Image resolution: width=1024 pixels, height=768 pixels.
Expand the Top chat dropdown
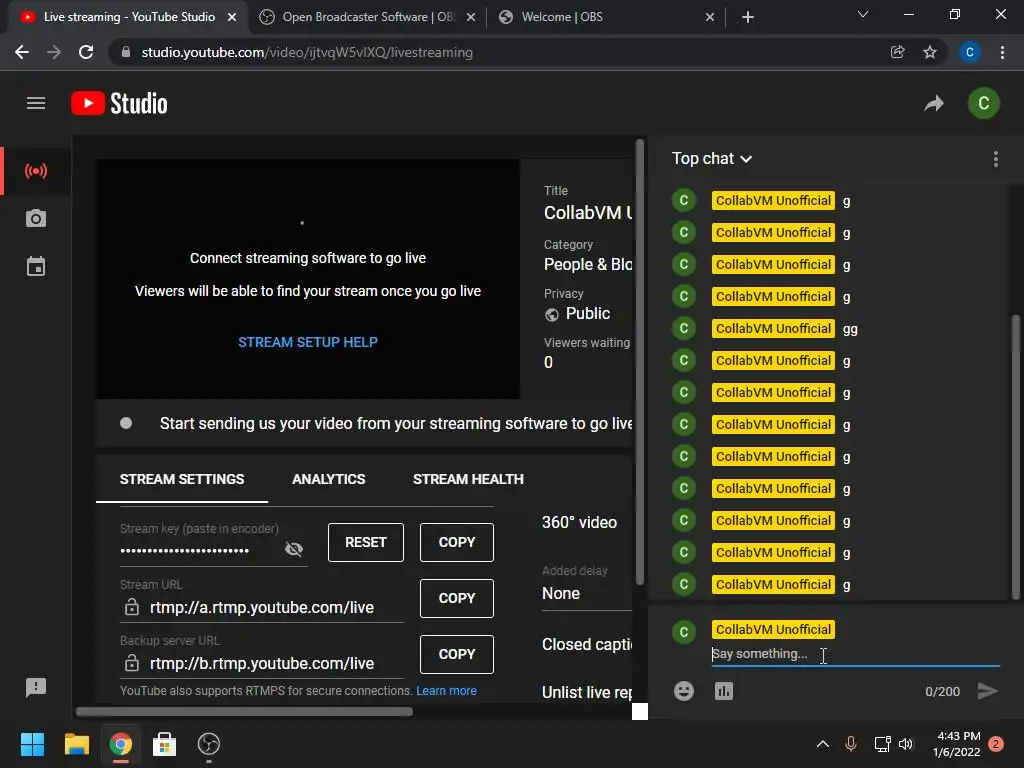[x=712, y=159]
